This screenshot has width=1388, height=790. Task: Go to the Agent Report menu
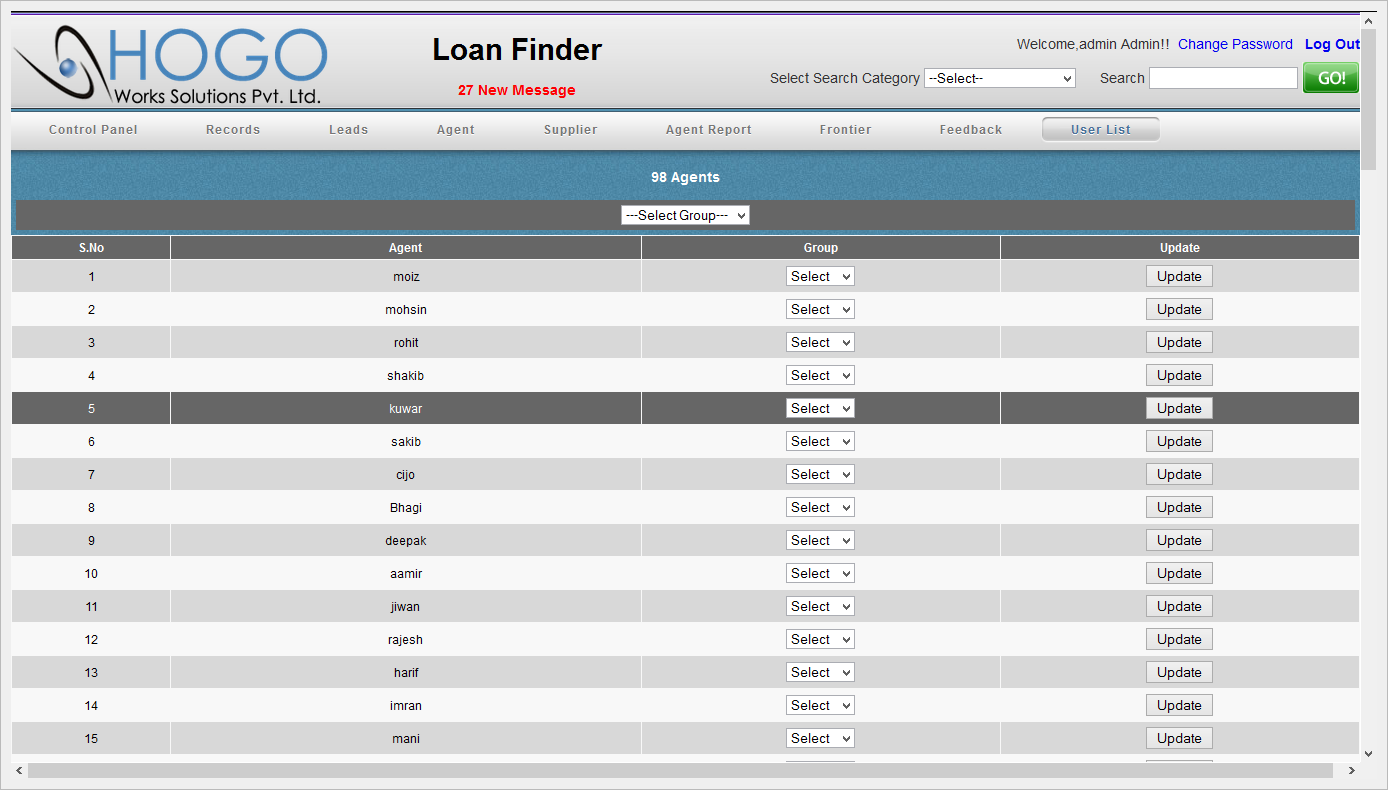coord(708,130)
